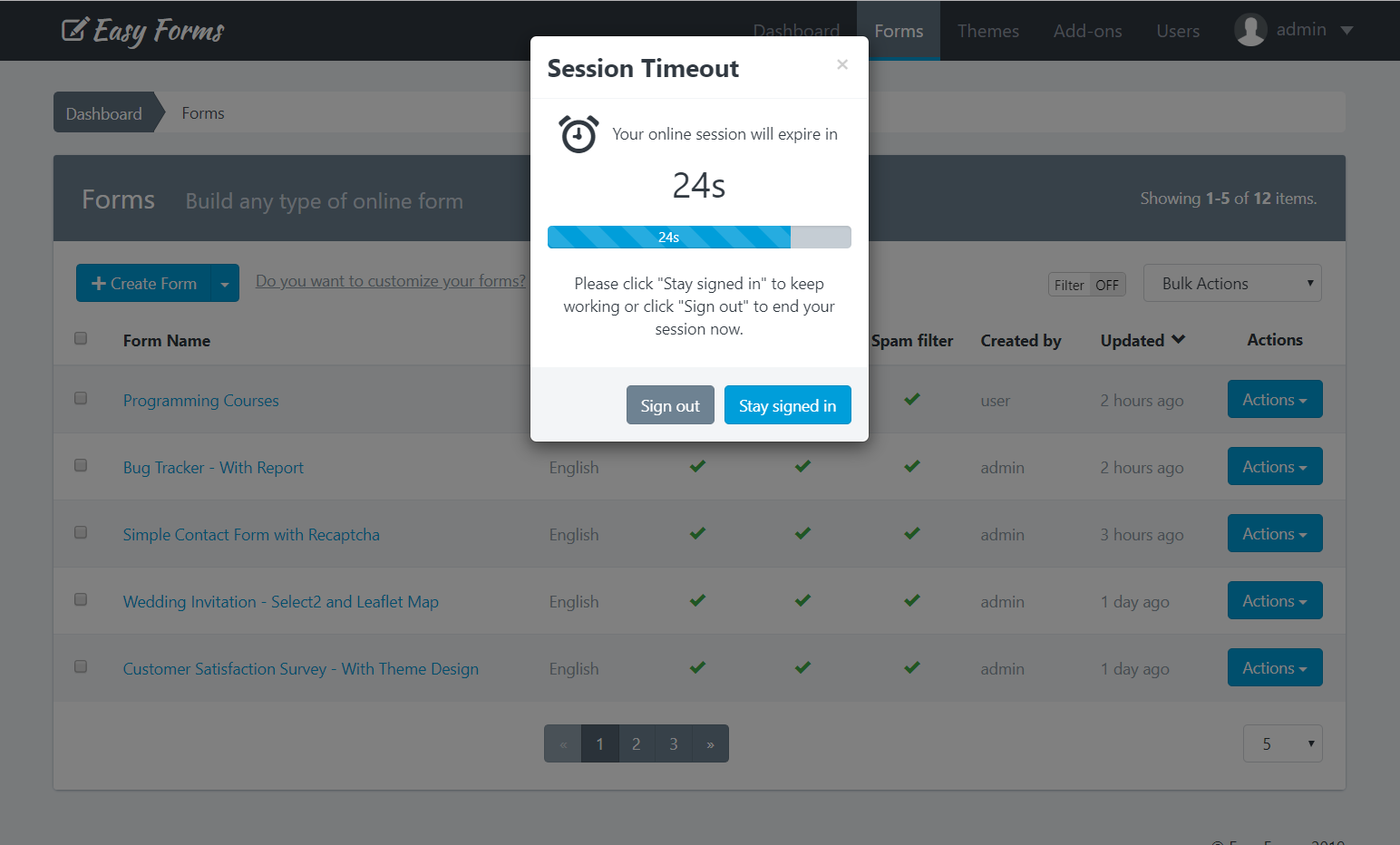
Task: Select the Themes menu item
Action: pyautogui.click(x=987, y=30)
